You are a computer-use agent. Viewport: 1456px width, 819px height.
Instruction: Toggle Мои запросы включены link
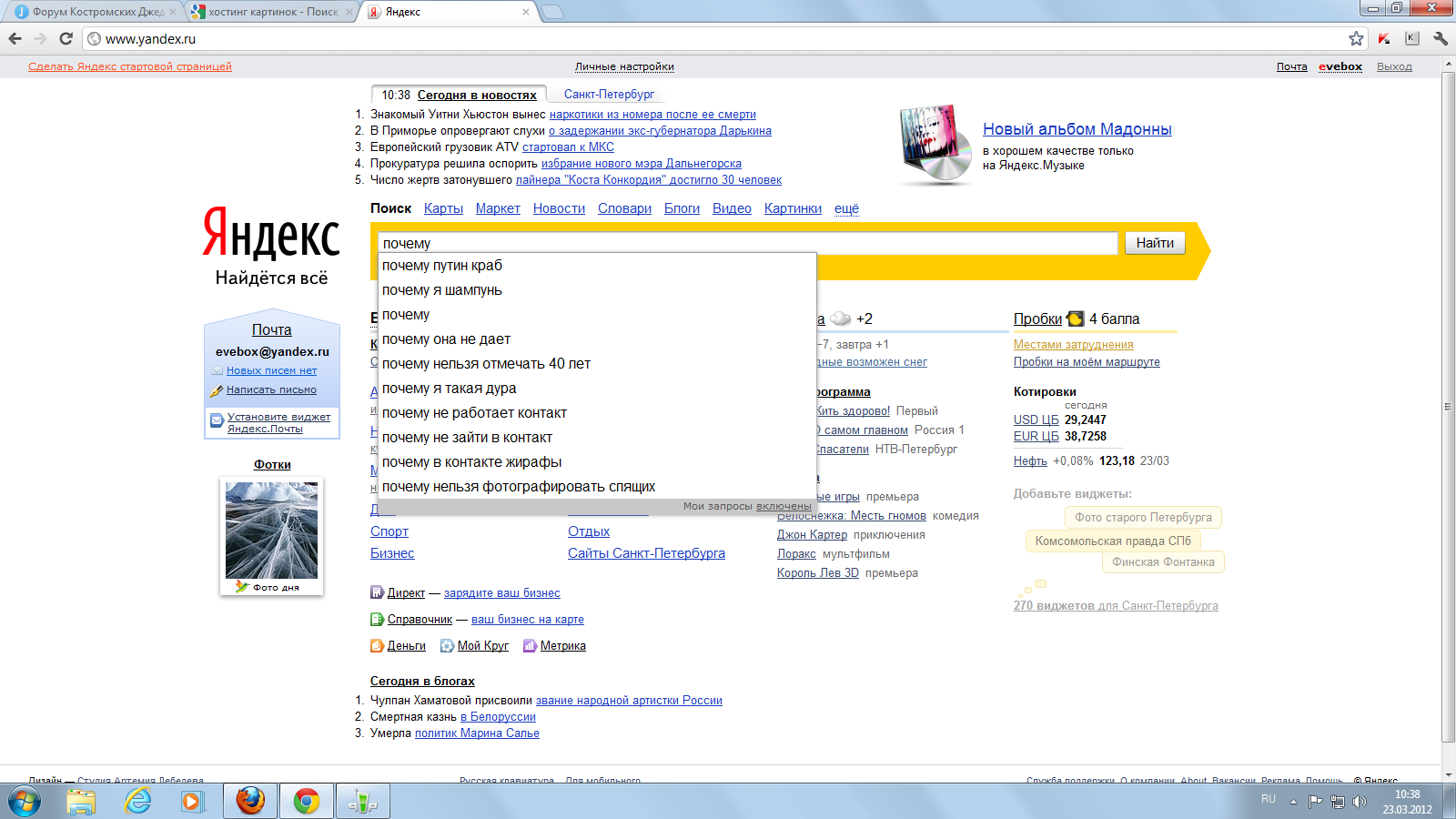coord(784,506)
